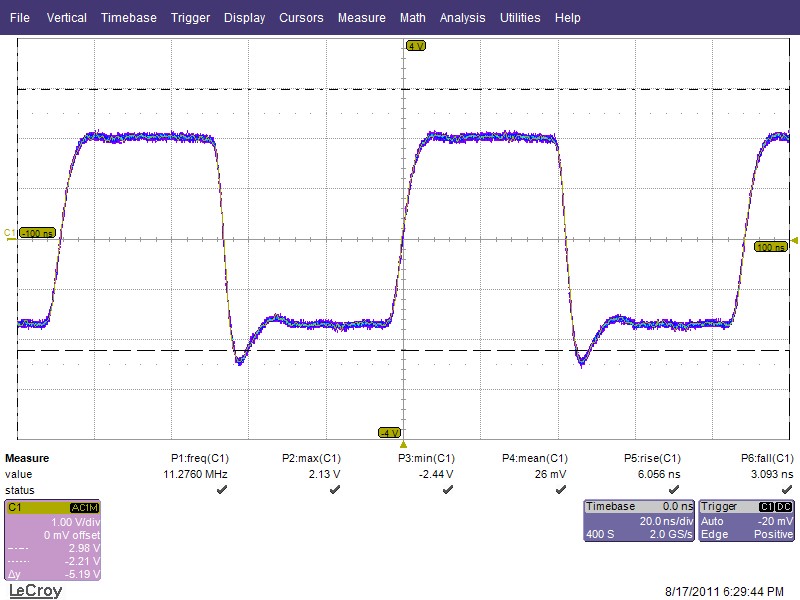Image resolution: width=800 pixels, height=600 pixels.
Task: Open the Trigger descriptor box
Action: 746,520
